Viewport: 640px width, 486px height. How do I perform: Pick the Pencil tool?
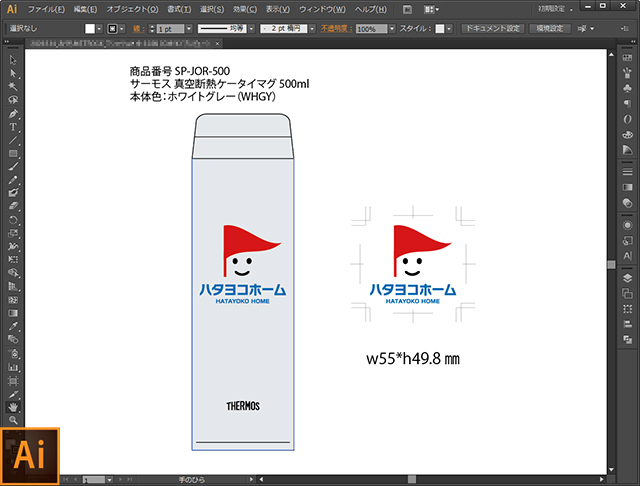tap(13, 180)
